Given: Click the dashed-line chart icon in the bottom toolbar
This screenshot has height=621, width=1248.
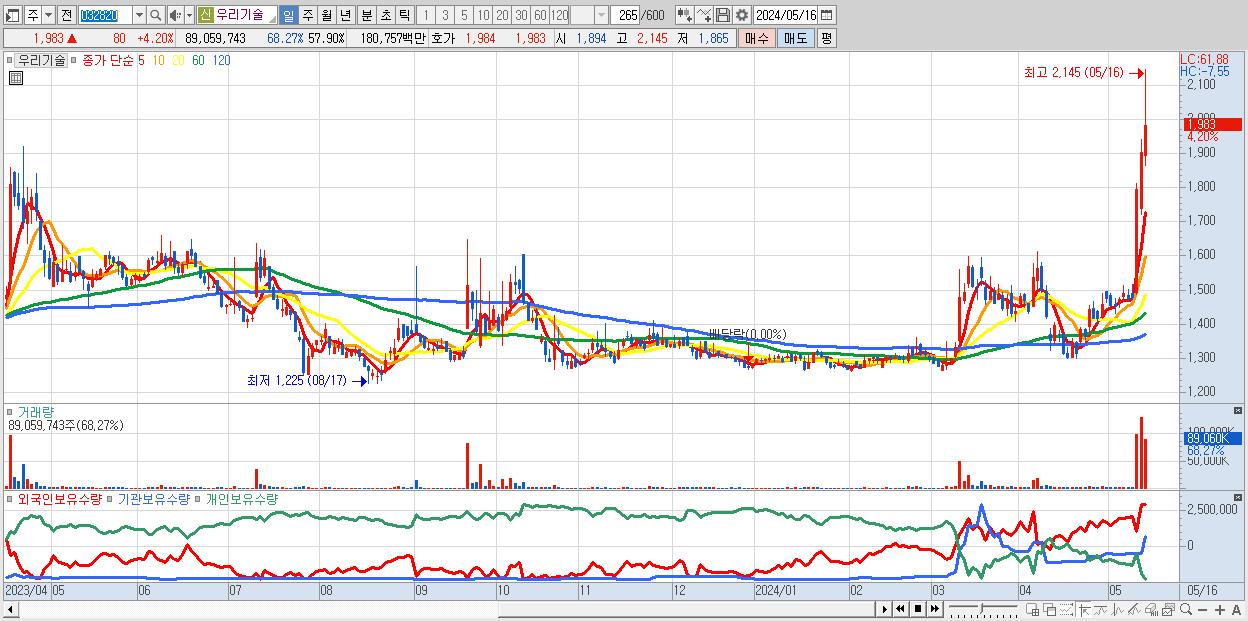Looking at the screenshot, I should 1066,610.
